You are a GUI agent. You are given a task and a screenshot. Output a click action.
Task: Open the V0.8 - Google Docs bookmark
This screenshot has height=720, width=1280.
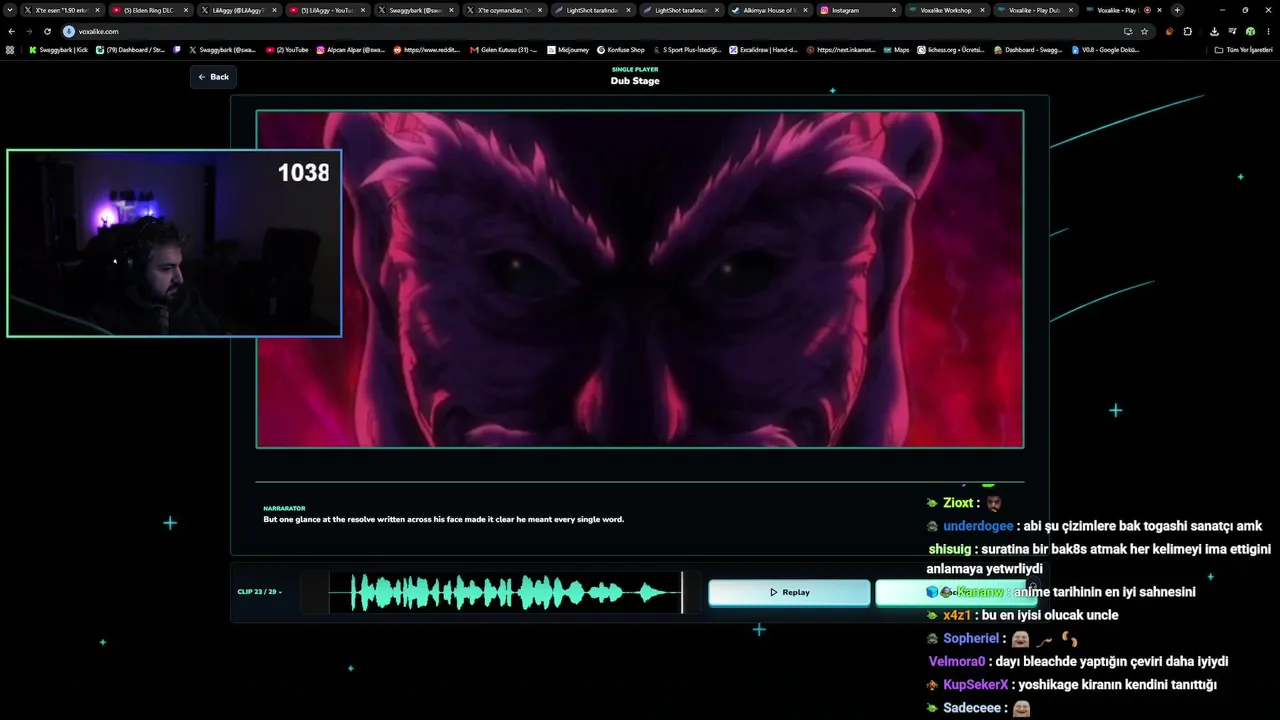(1105, 49)
